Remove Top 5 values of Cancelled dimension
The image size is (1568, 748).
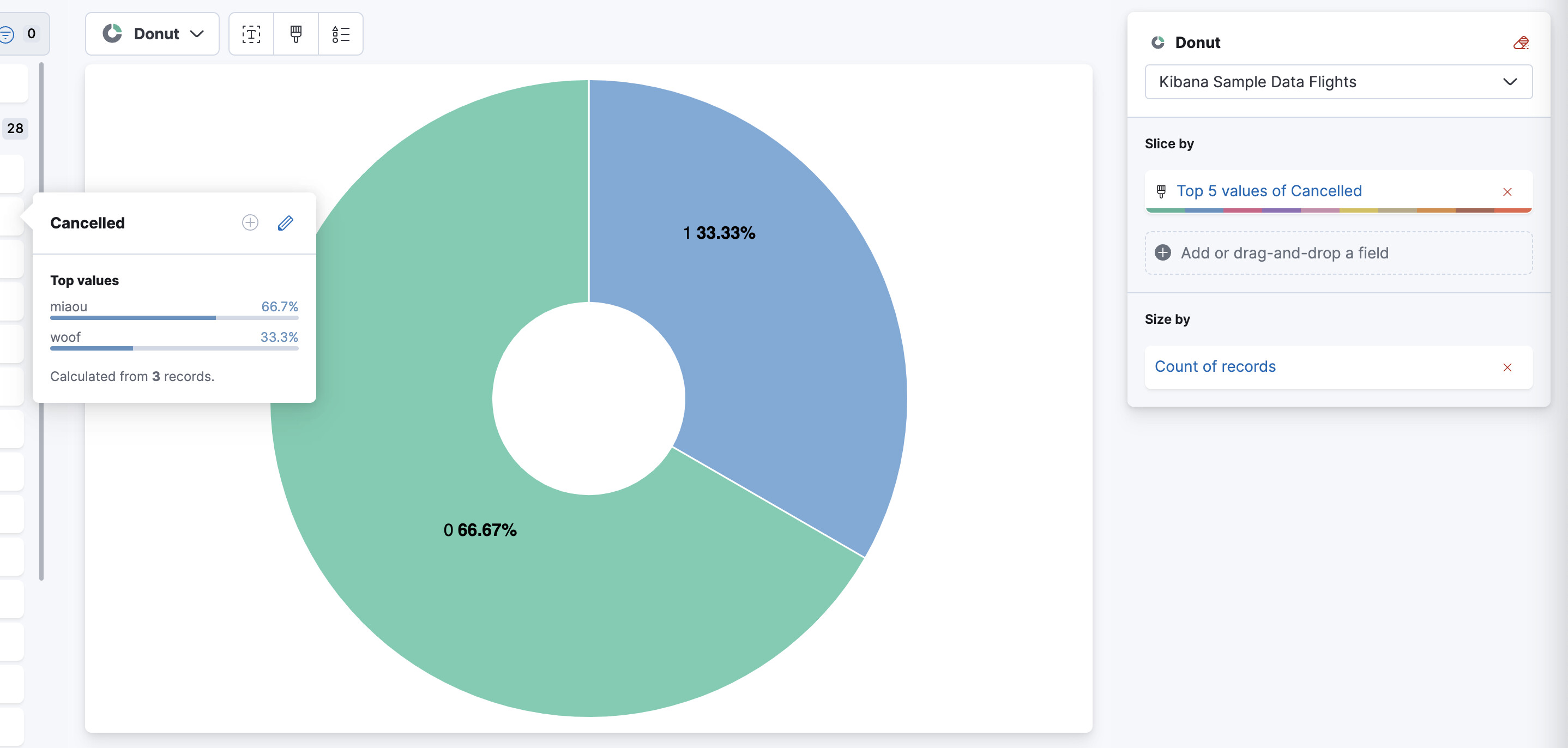tap(1507, 192)
